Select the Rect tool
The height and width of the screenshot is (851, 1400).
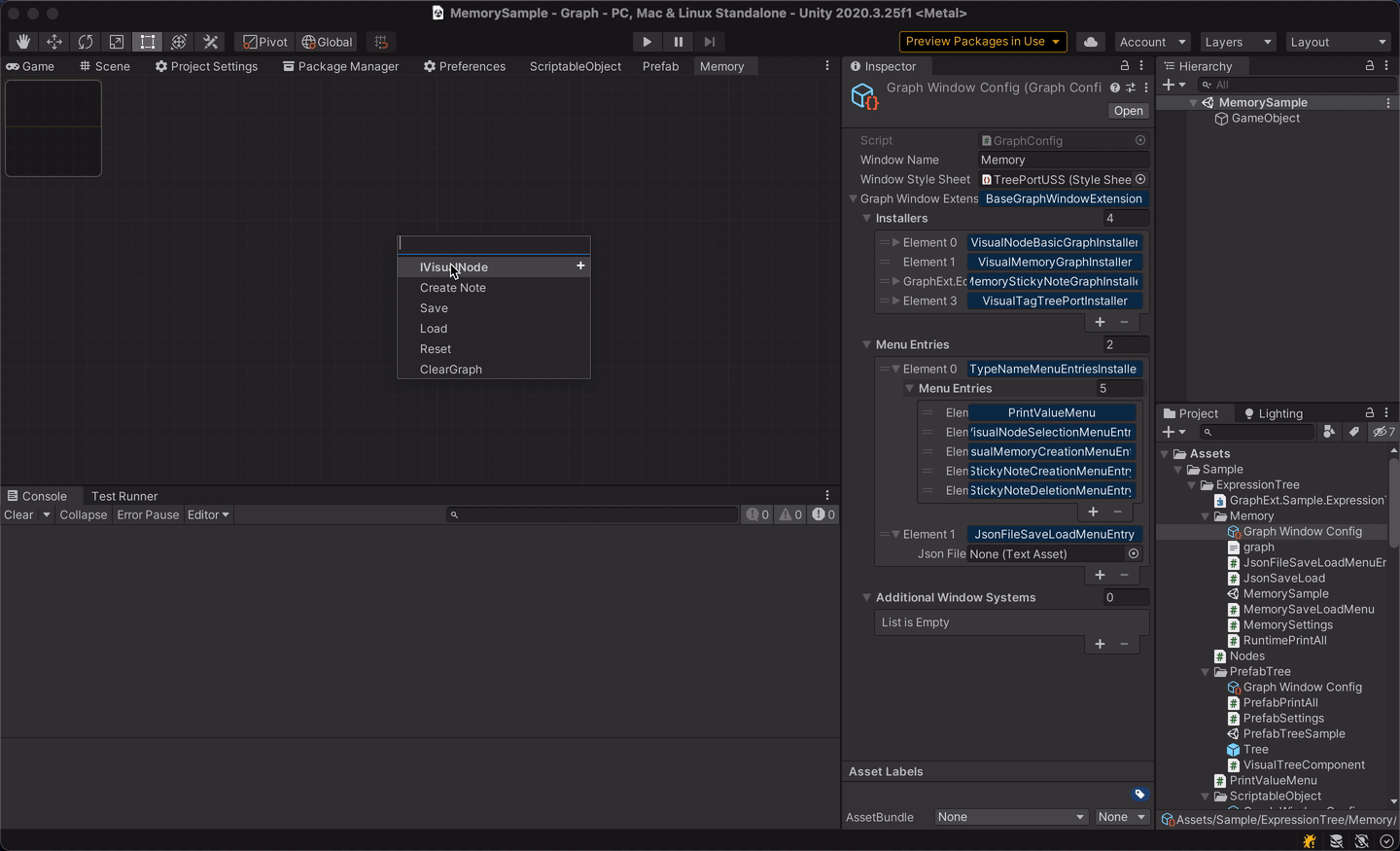click(x=148, y=42)
